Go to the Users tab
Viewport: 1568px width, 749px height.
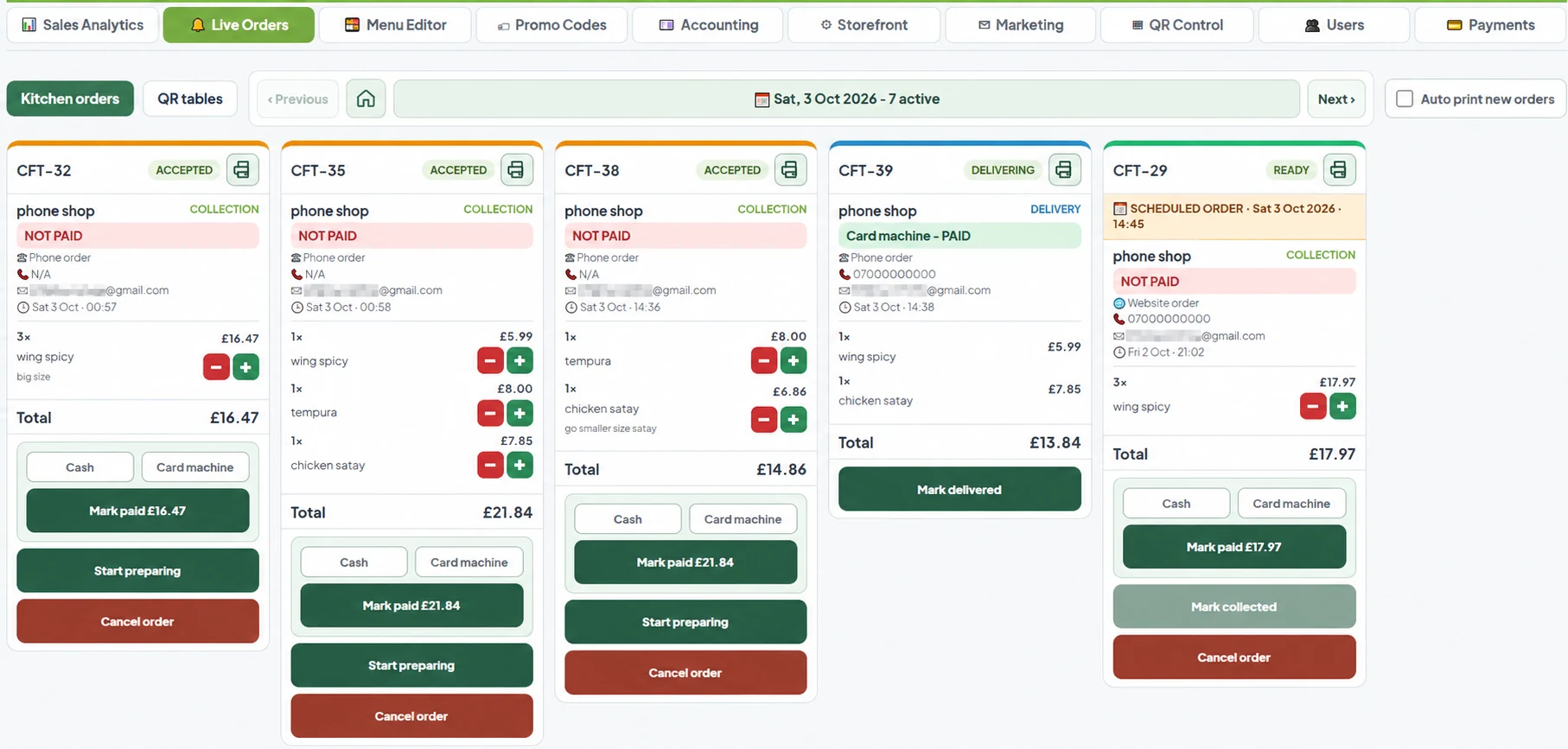(1335, 25)
